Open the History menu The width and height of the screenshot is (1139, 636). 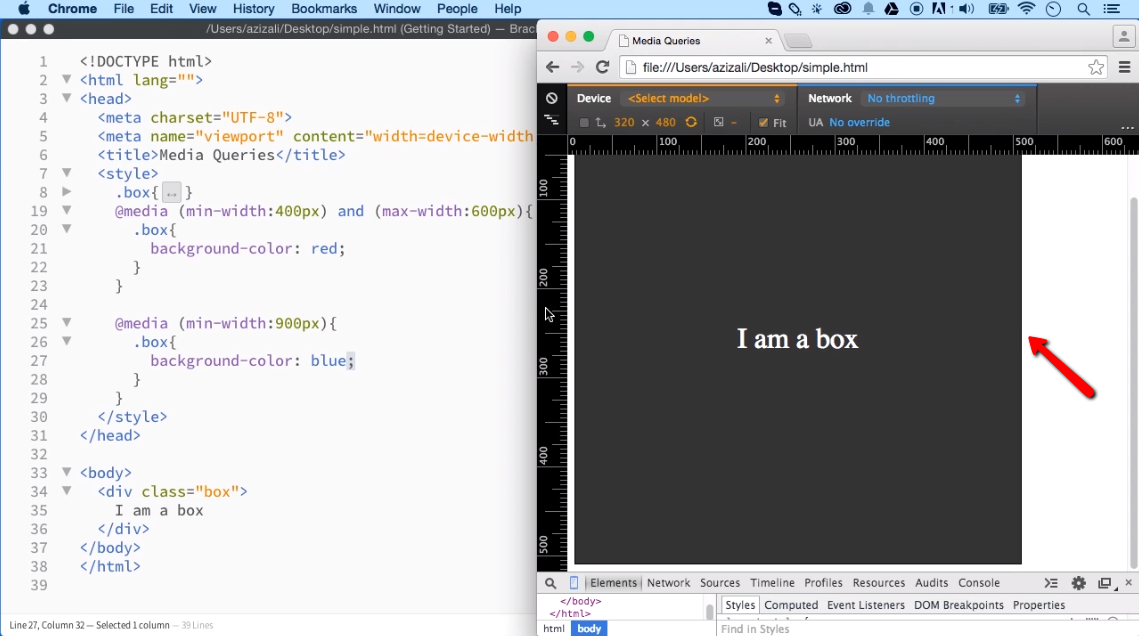coord(253,9)
